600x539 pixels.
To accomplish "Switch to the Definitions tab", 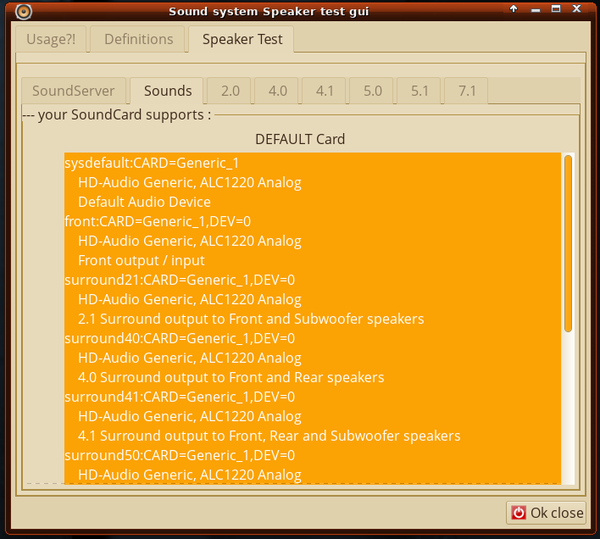I will 139,40.
